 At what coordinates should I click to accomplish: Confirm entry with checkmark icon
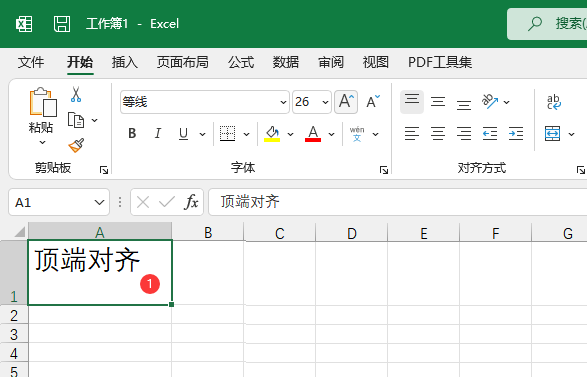167,203
